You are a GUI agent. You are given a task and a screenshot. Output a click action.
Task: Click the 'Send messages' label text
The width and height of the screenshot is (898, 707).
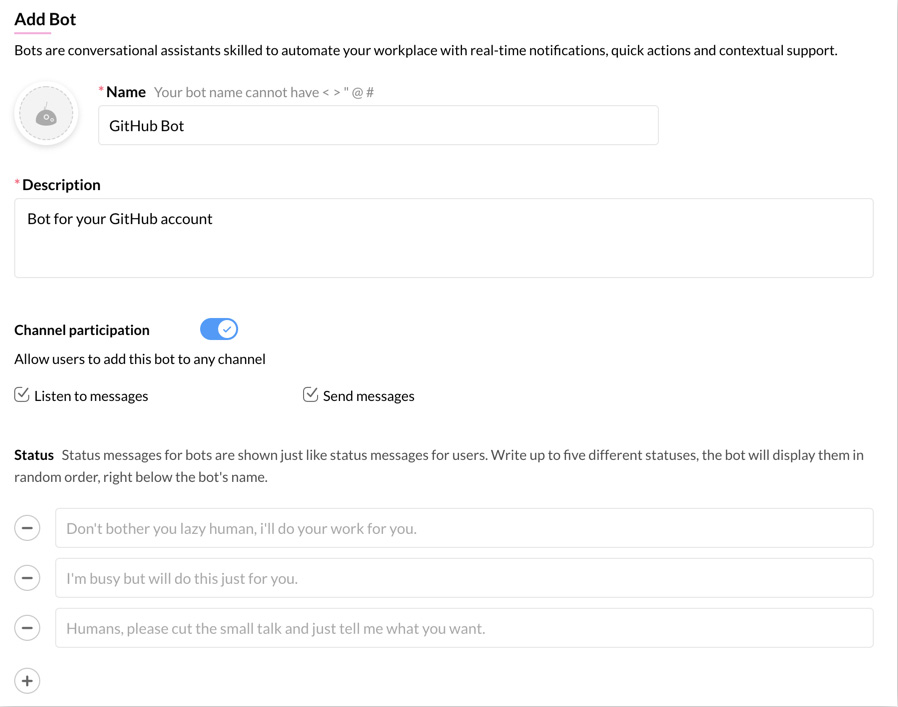click(368, 396)
